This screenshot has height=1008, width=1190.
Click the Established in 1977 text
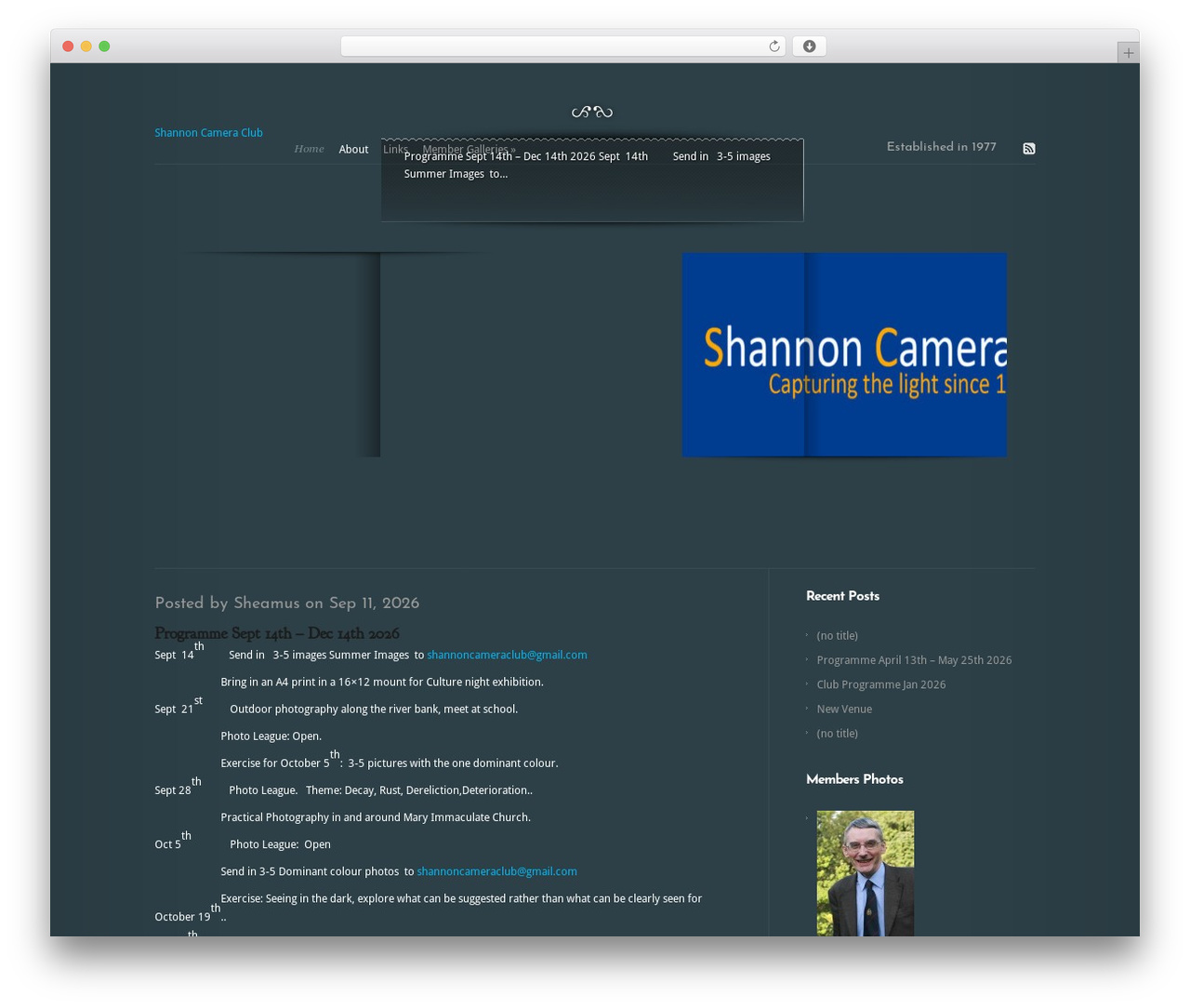(941, 147)
